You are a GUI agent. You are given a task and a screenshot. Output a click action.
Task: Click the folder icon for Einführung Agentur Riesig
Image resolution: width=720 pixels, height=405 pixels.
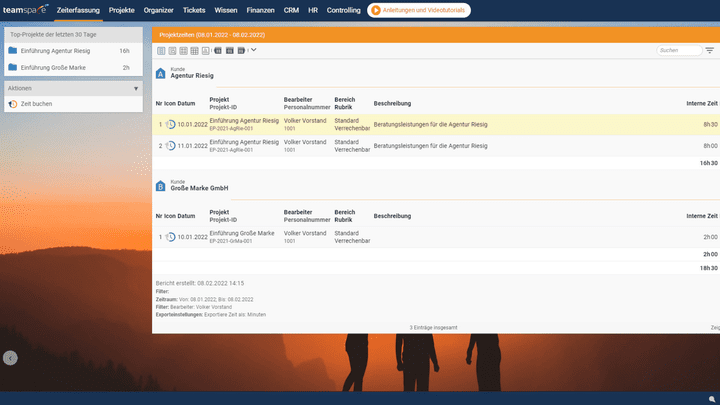click(x=12, y=50)
